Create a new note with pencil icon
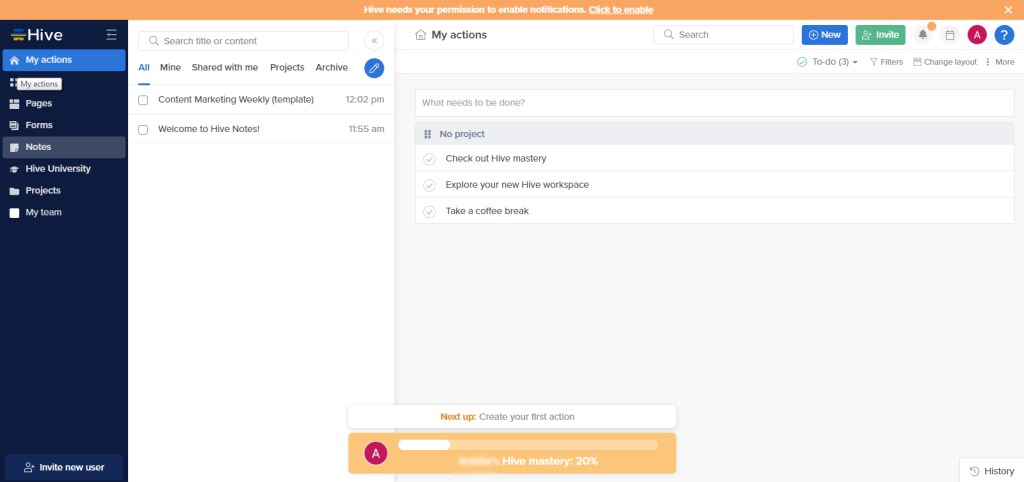The height and width of the screenshot is (482, 1024). [374, 68]
